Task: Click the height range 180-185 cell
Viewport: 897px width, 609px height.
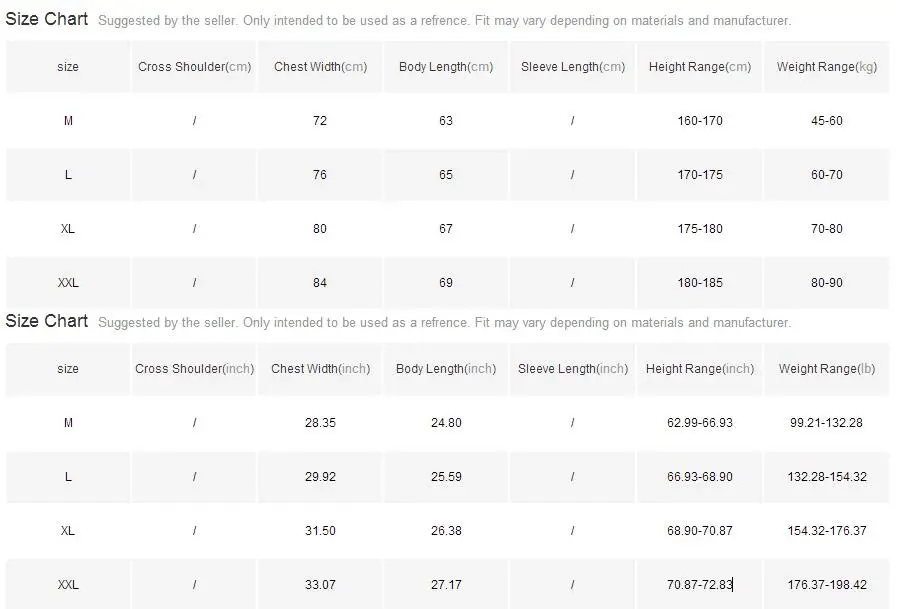Action: [699, 282]
